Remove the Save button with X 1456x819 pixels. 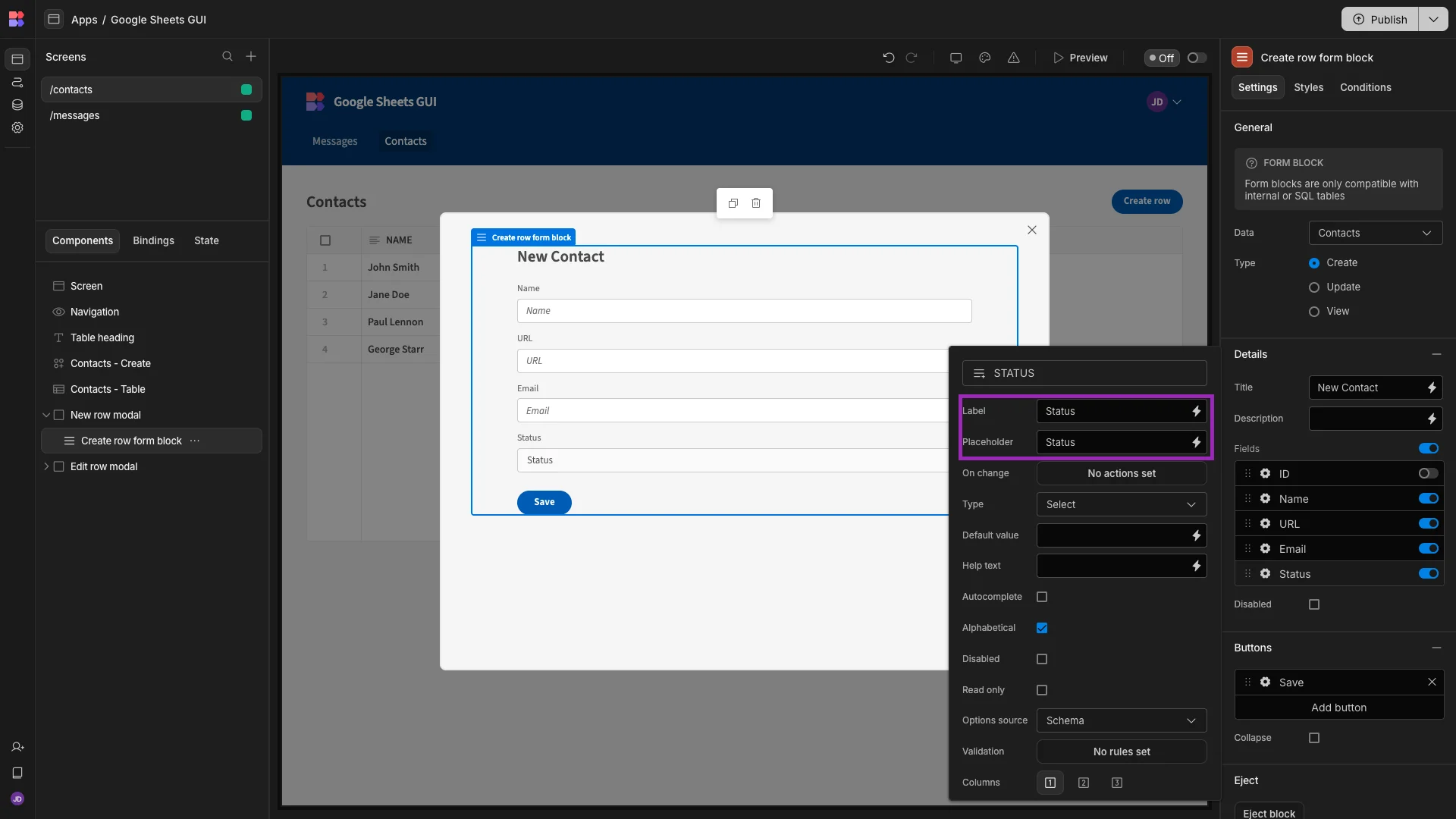[1432, 682]
